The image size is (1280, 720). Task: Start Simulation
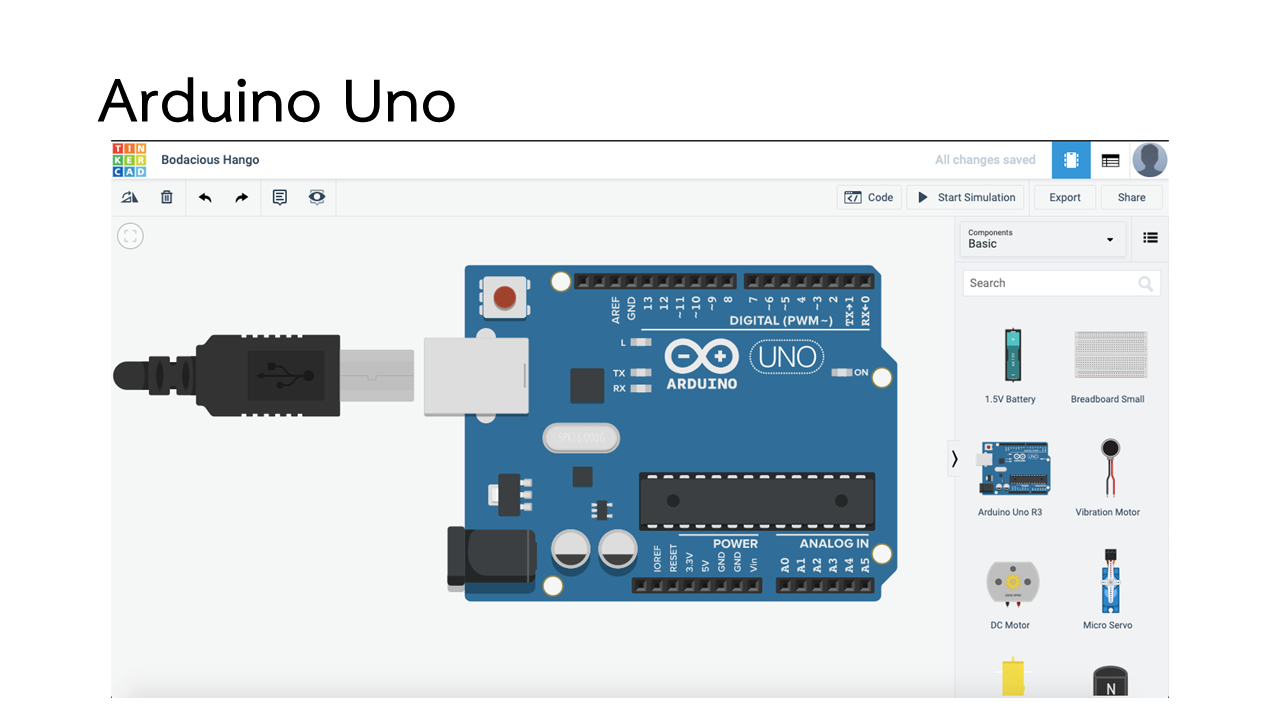[x=967, y=198]
